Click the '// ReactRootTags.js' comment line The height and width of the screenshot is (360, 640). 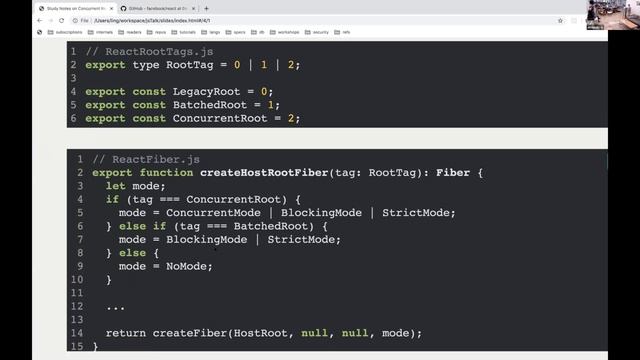(149, 52)
